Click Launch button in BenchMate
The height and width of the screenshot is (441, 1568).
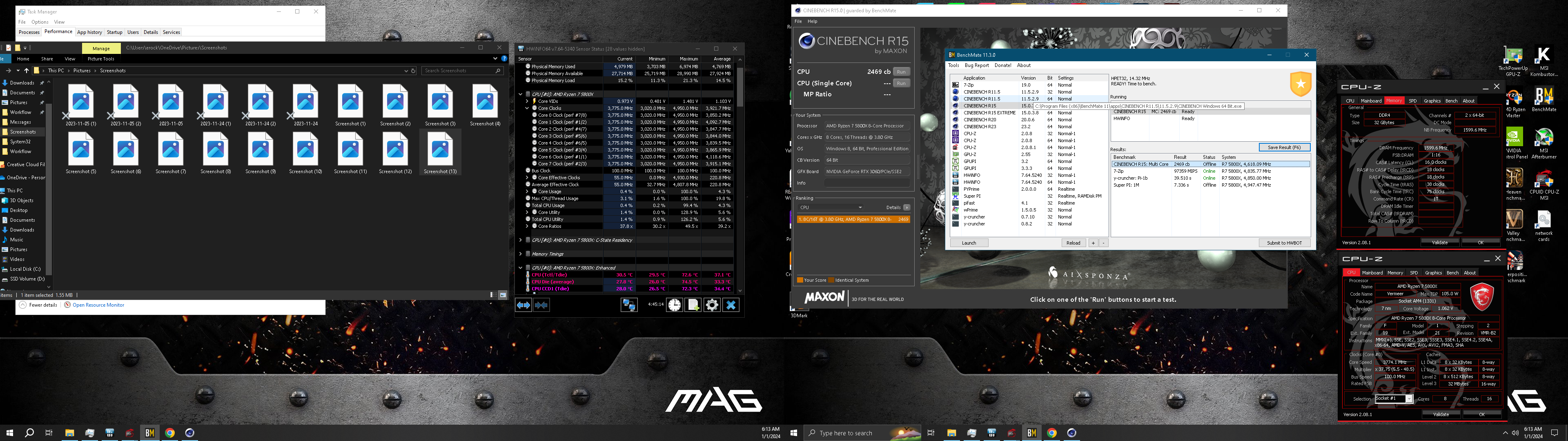[x=969, y=243]
